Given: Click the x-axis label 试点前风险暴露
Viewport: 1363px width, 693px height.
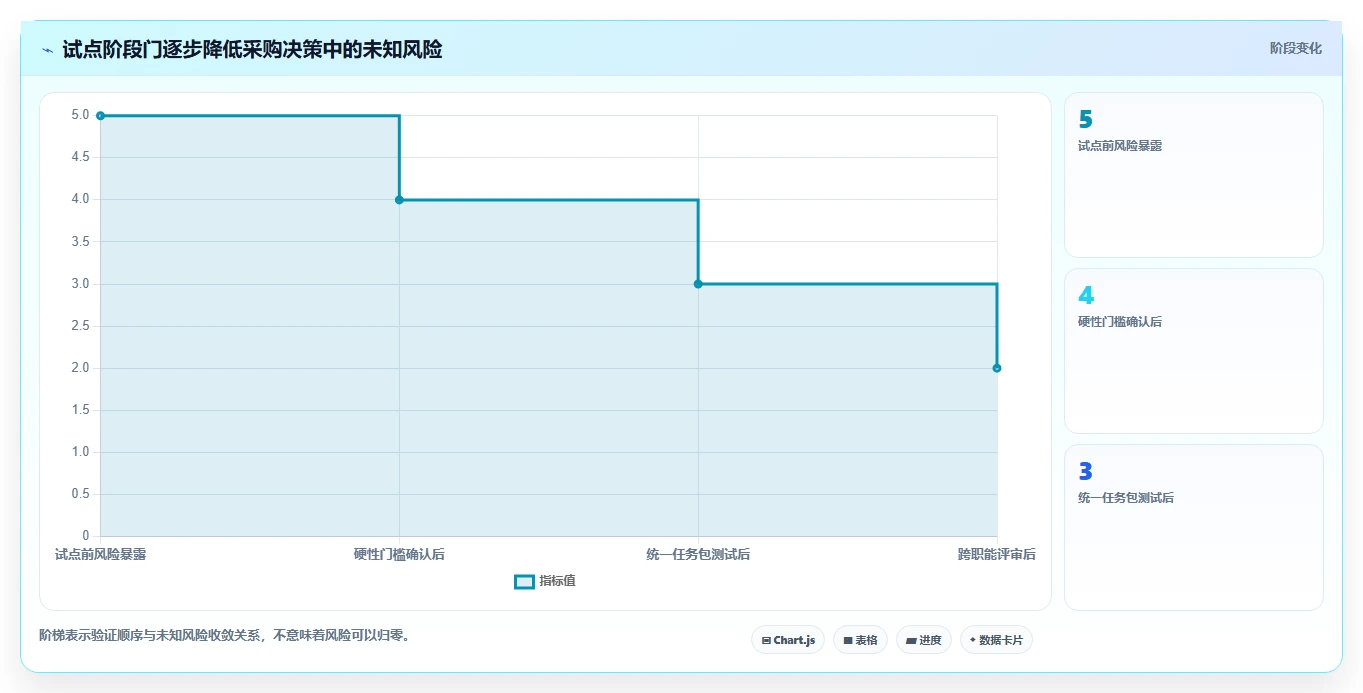Looking at the screenshot, I should coord(100,554).
